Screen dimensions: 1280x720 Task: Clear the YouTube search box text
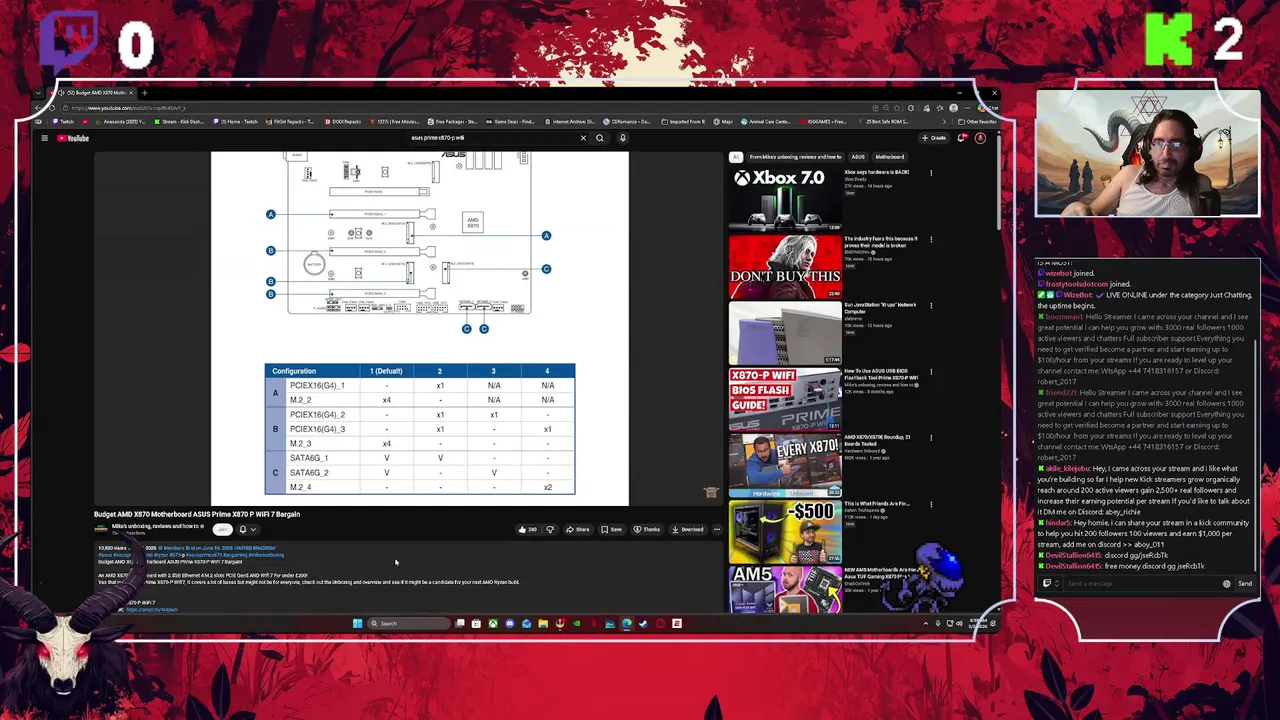pyautogui.click(x=583, y=138)
